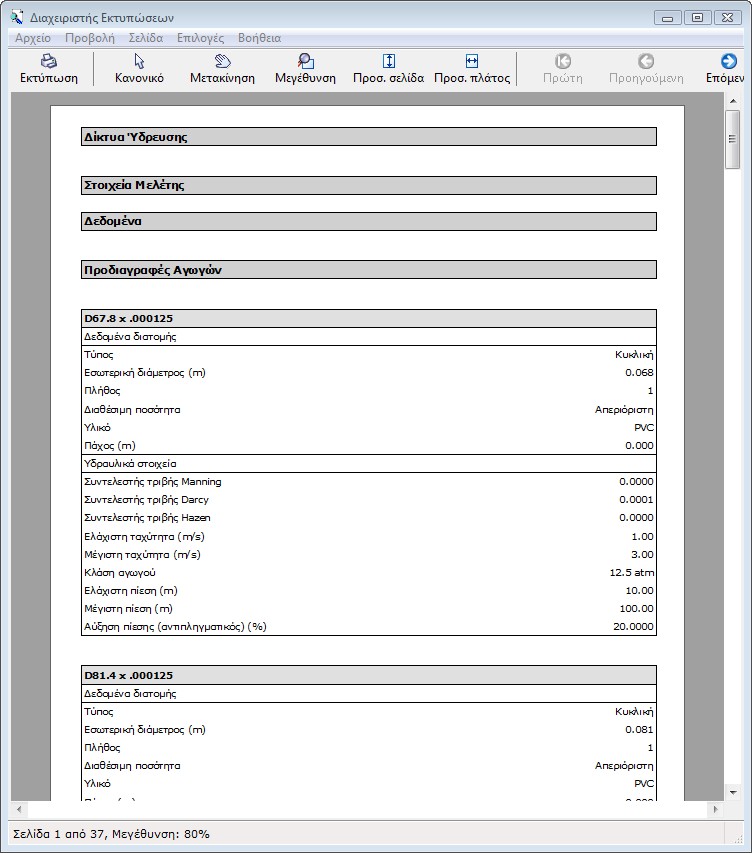
Task: Click the vertical scrollbar down arrow
Action: click(733, 792)
